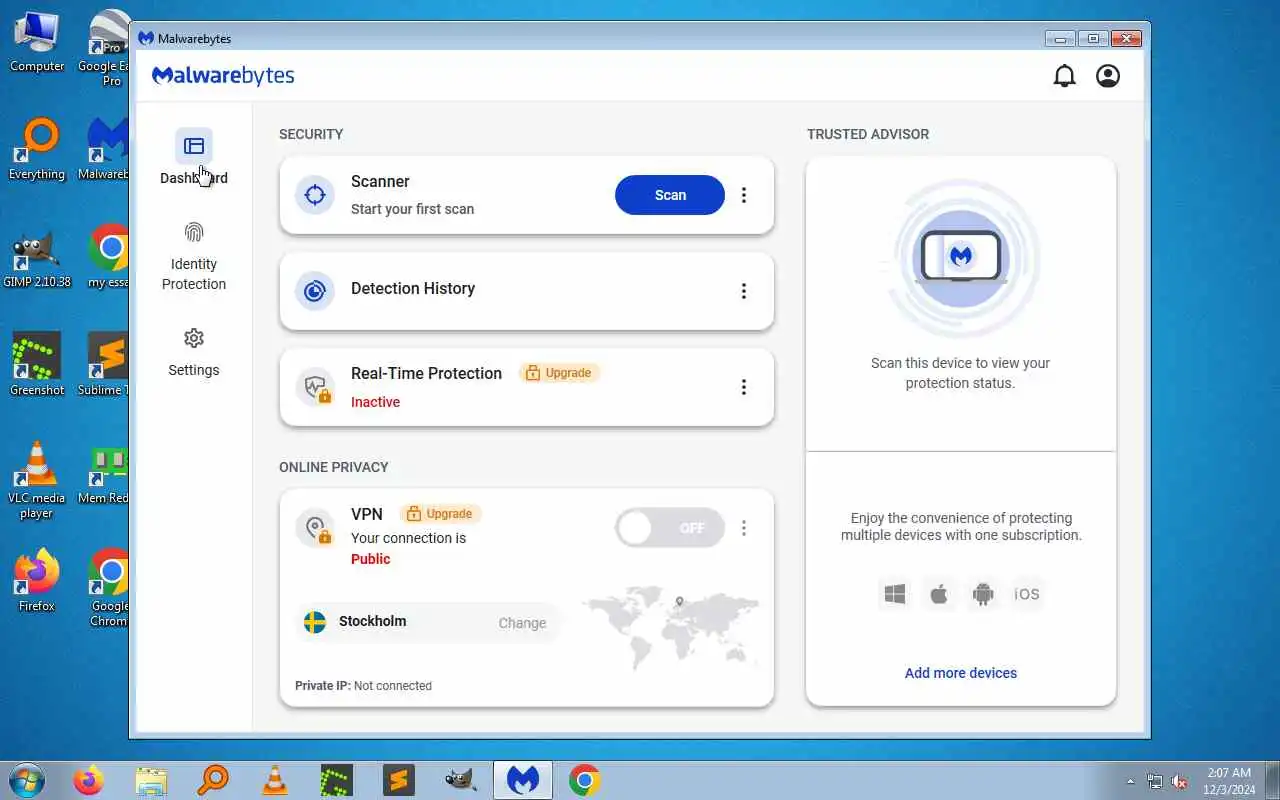Open Greenshot from the taskbar
Screen dimensions: 1280x800
coord(337,780)
